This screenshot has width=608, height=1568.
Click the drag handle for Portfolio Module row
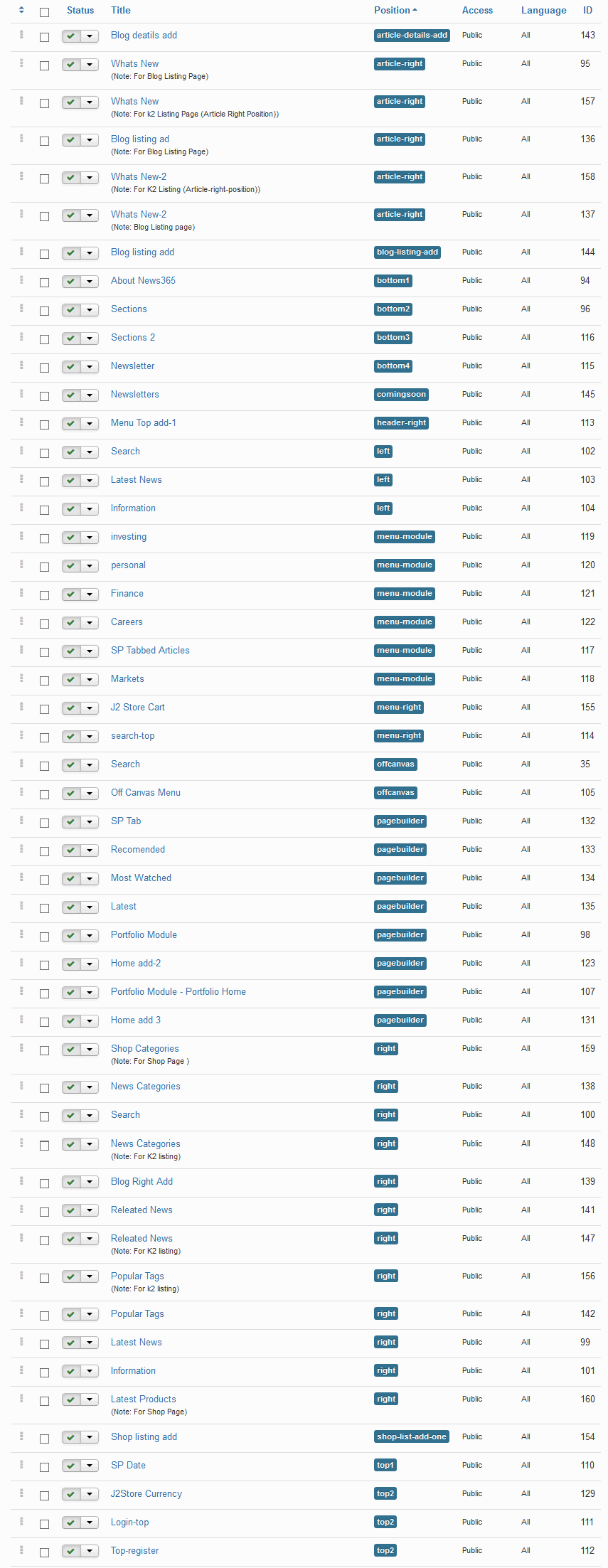point(21,934)
